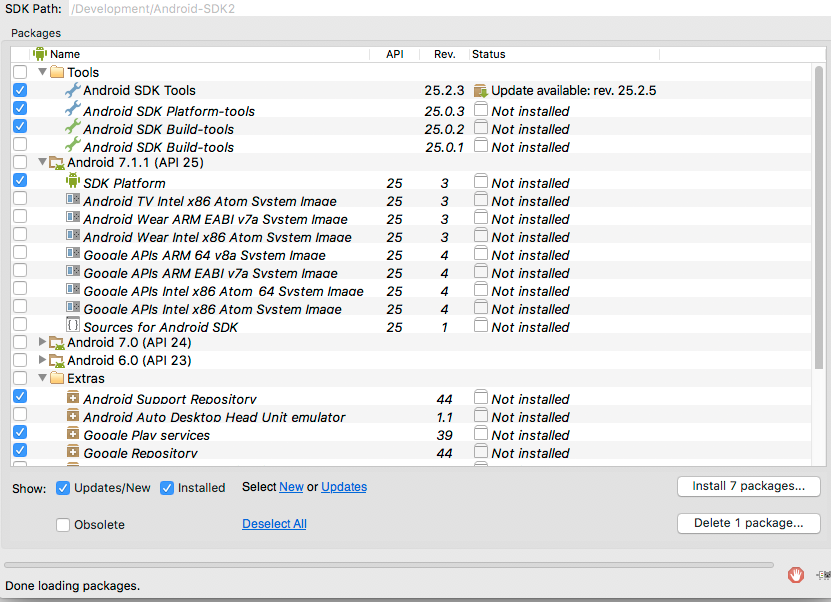Viewport: 831px width, 602px height.
Task: Click the Android Wear Intel x86 Atom image icon
Action: [x=73, y=235]
